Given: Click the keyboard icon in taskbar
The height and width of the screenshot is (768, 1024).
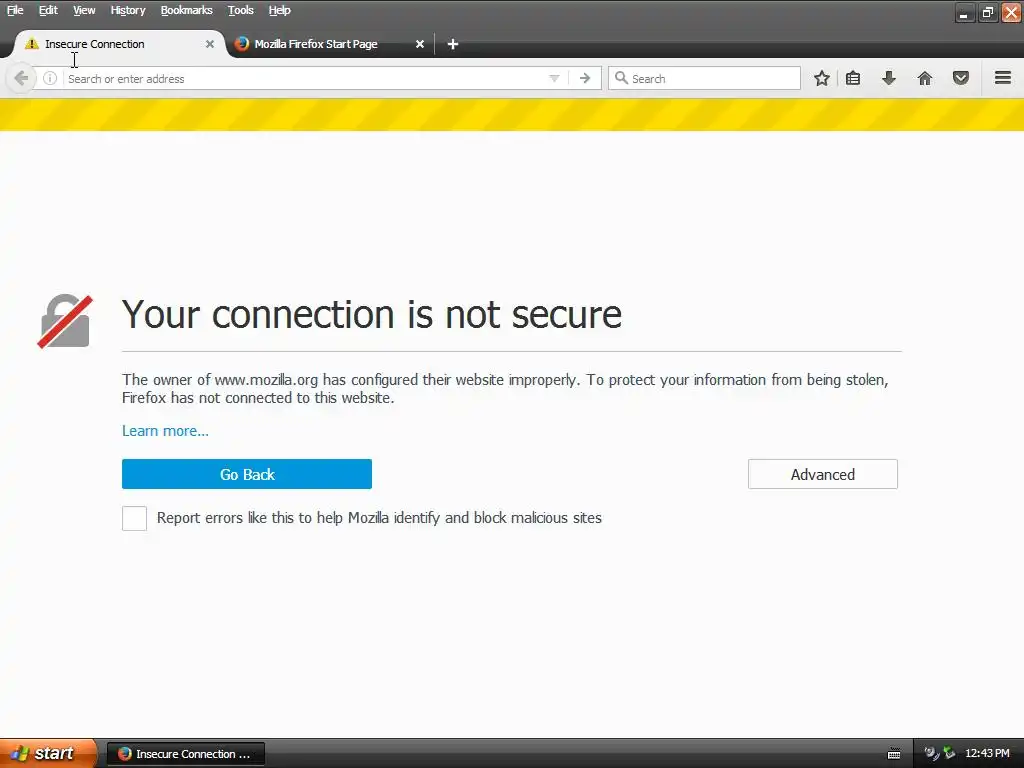Looking at the screenshot, I should pos(894,754).
